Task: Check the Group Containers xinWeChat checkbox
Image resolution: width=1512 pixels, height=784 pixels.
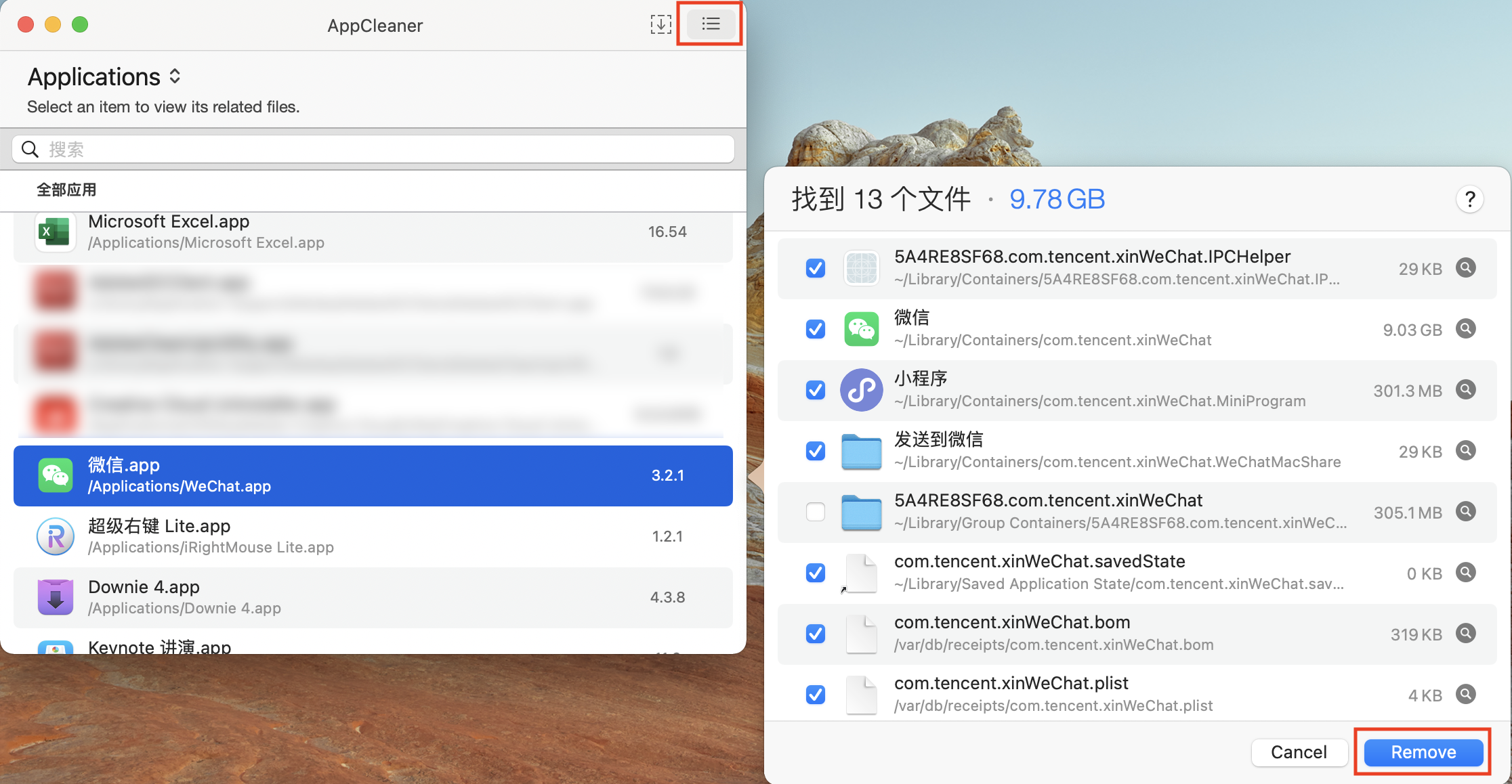Action: (816, 512)
